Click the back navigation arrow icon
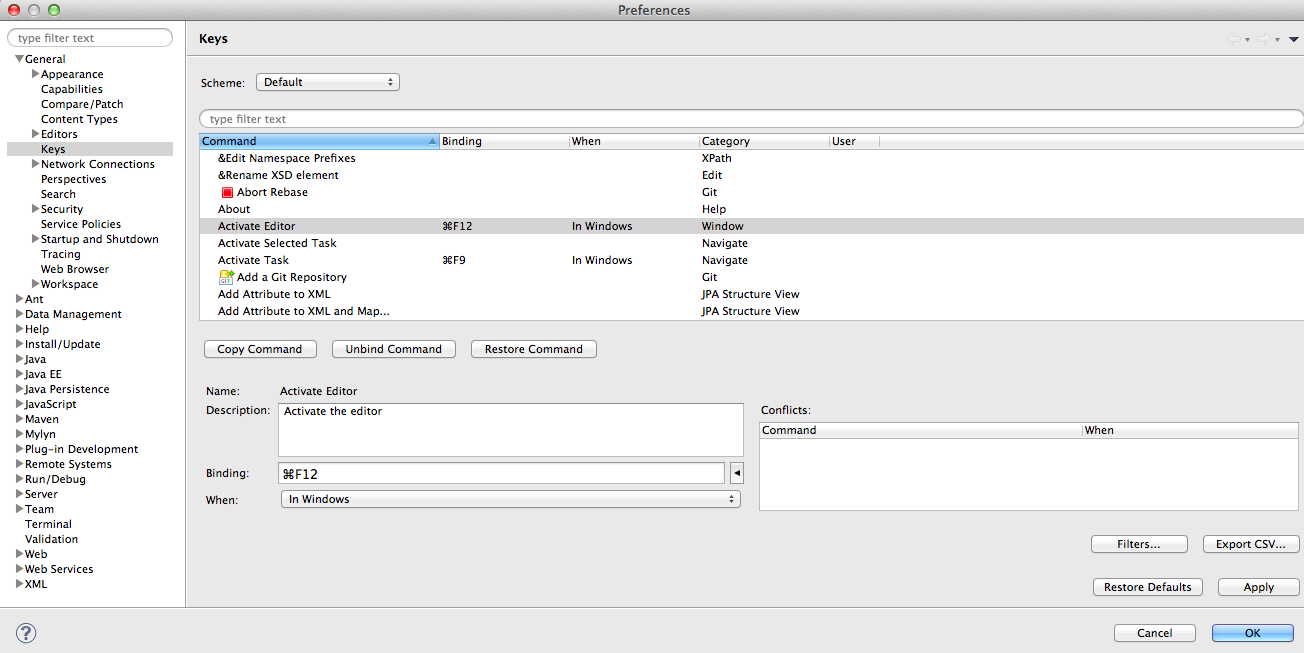This screenshot has height=653, width=1304. pos(1234,39)
